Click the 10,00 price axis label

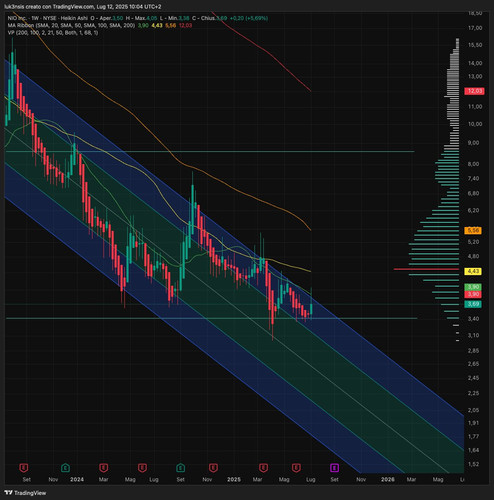475,124
